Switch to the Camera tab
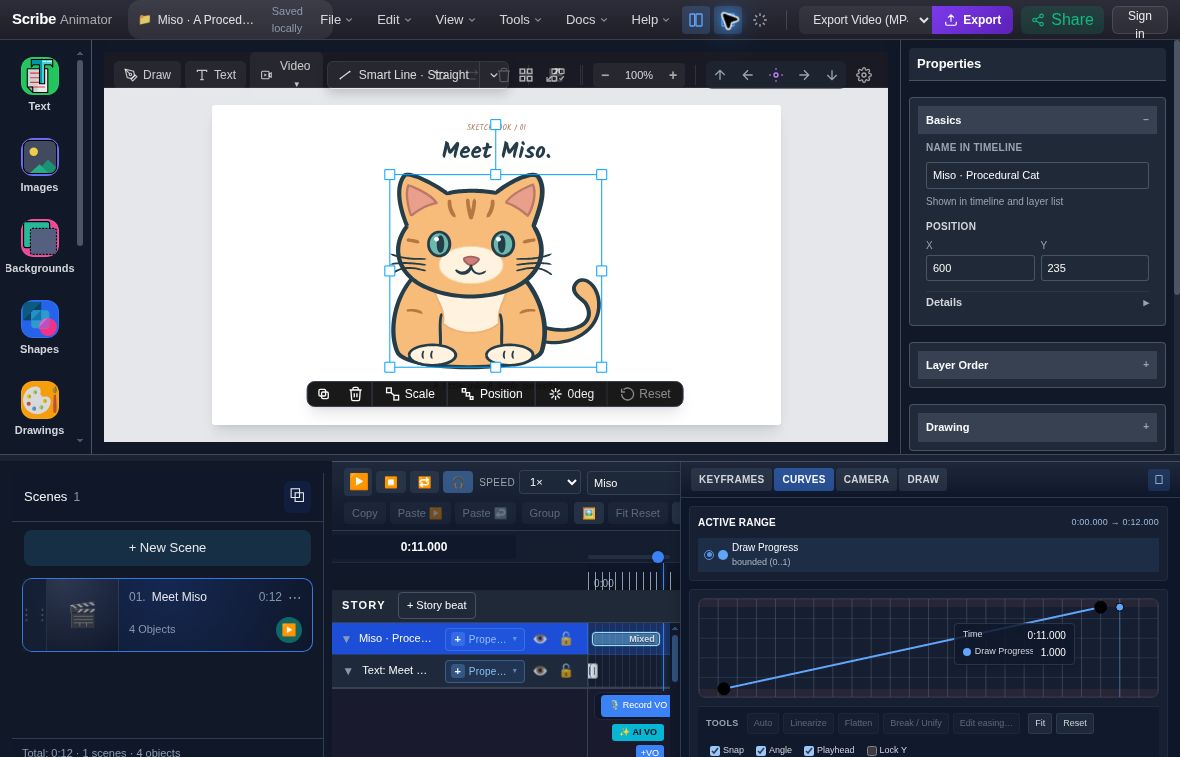The image size is (1180, 757). (865, 479)
